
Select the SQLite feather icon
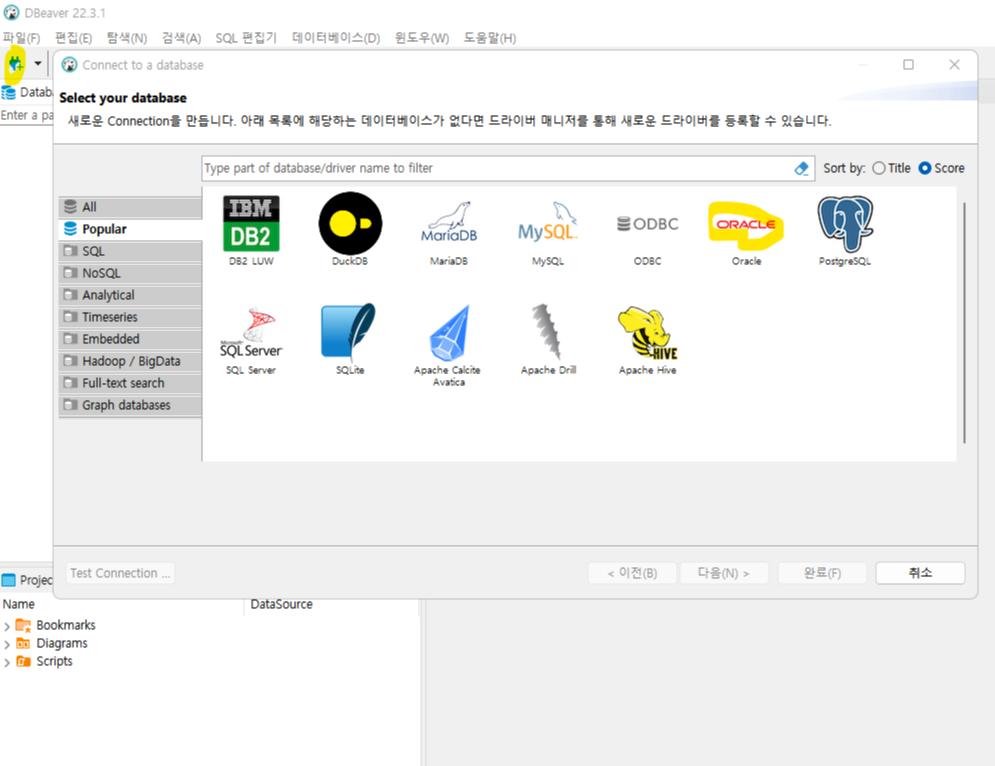point(348,331)
